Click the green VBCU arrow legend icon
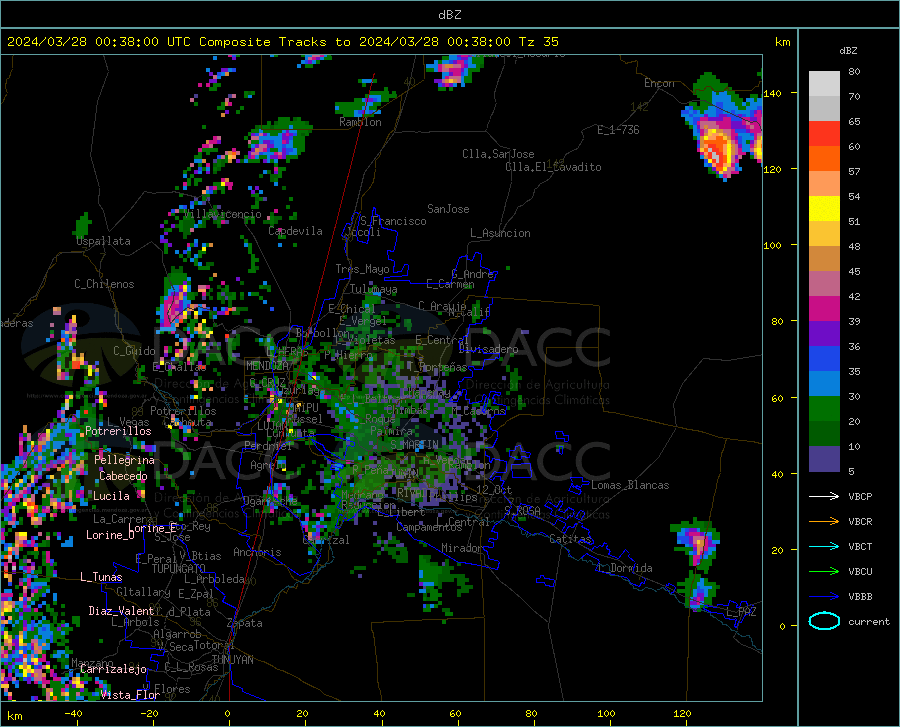900x727 pixels. (x=824, y=572)
